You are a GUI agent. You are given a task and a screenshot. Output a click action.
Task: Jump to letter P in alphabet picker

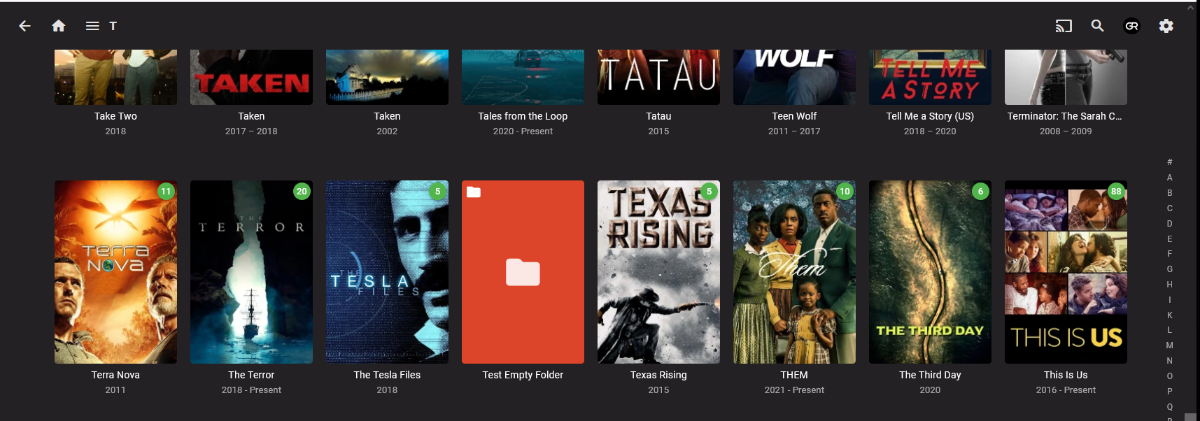point(1170,391)
